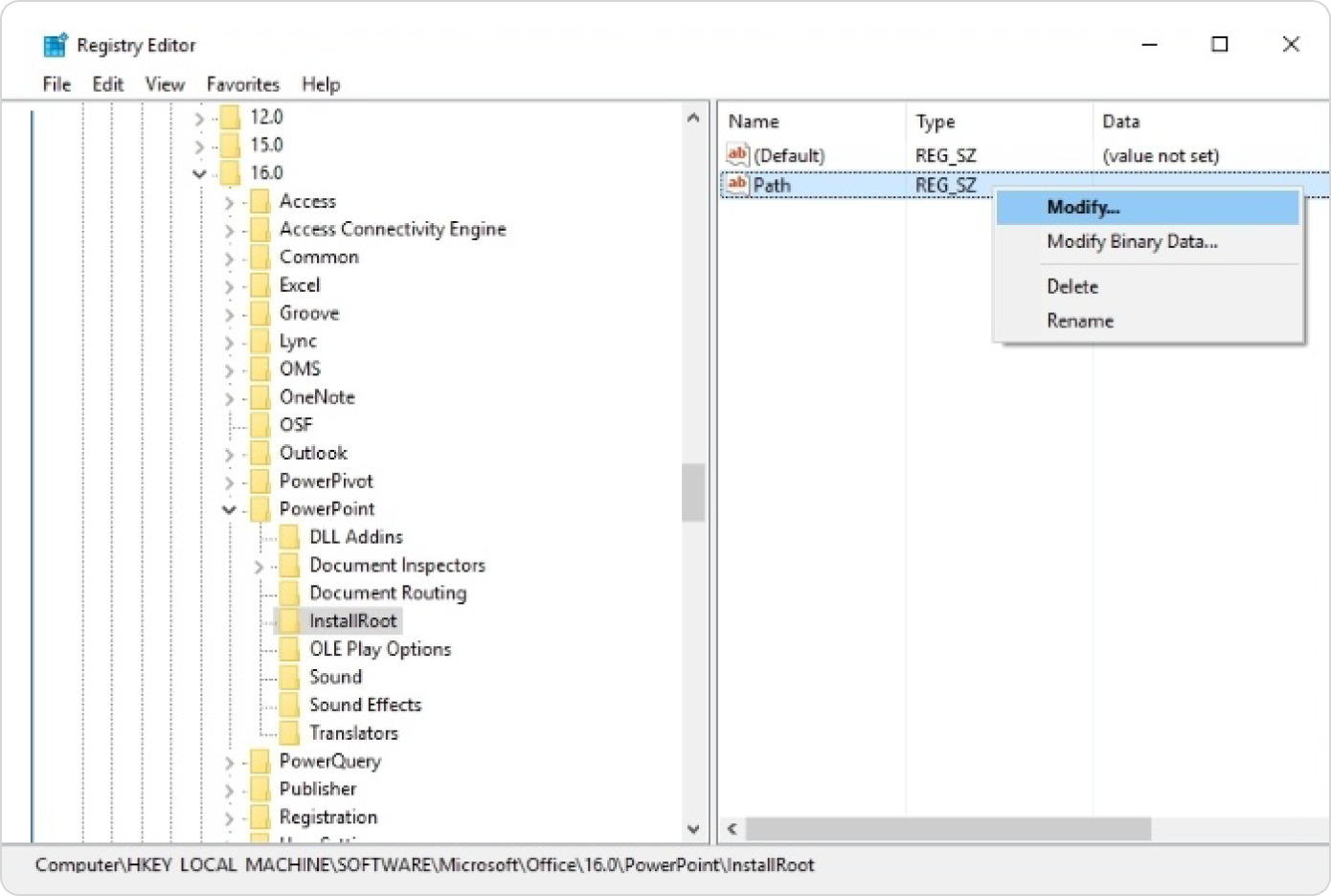
Task: Click the string value icon beside Path
Action: 737,184
